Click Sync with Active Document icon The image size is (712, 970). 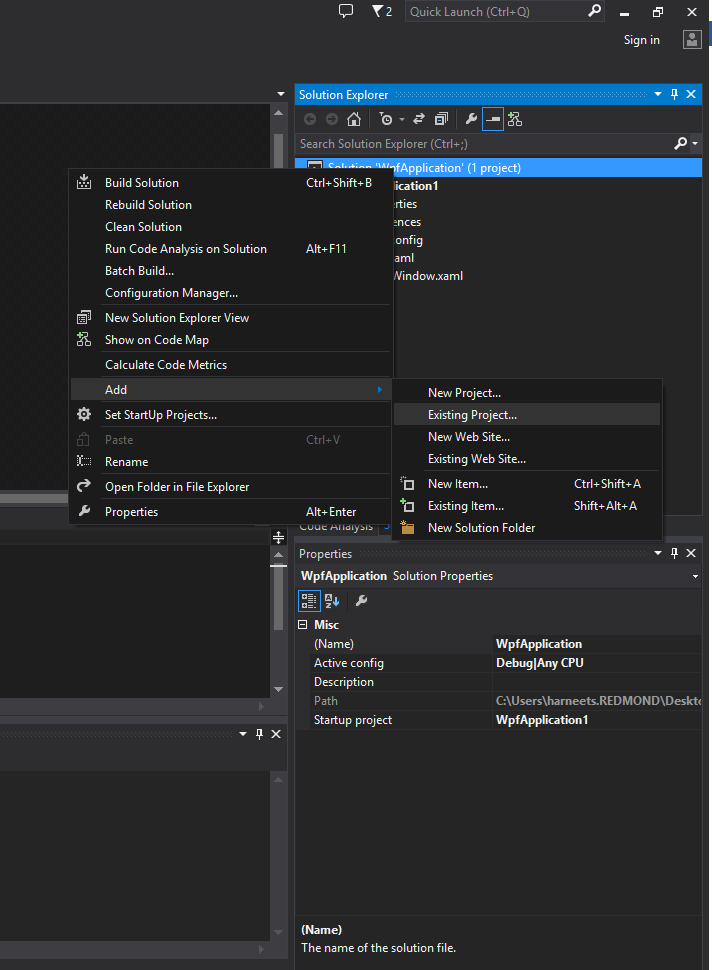418,119
